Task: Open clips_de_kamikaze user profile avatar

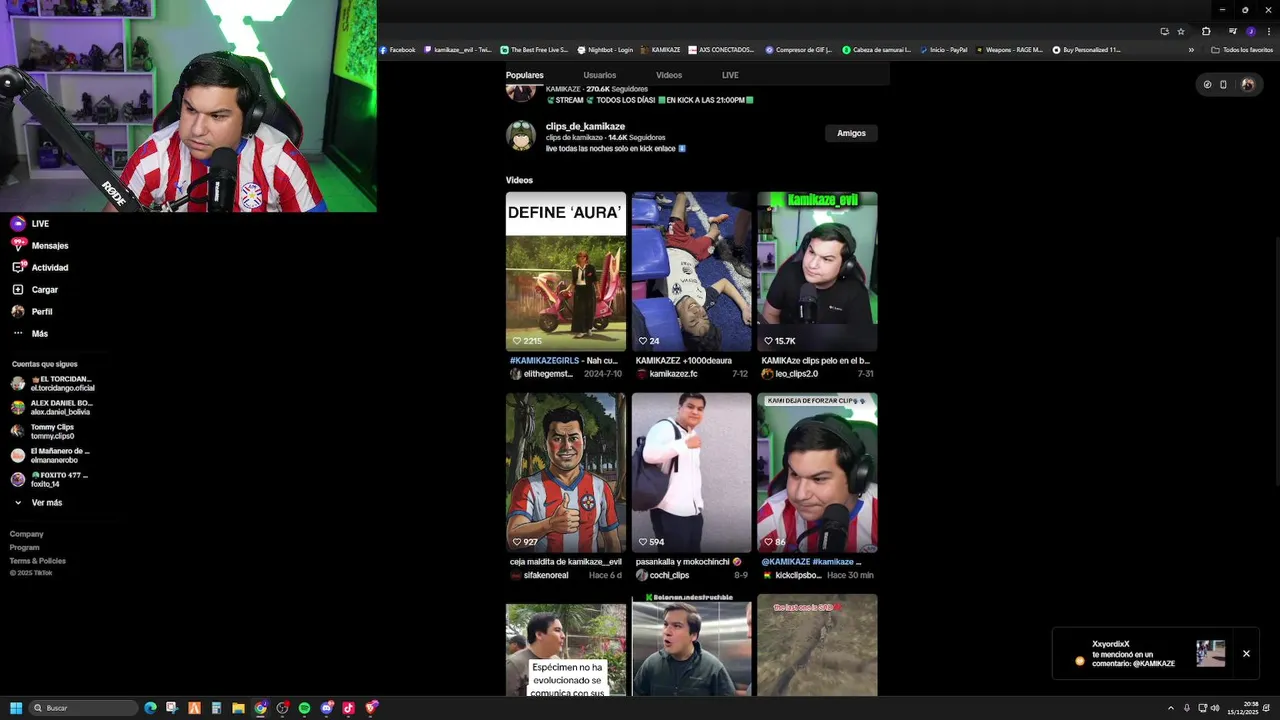Action: 521,136
